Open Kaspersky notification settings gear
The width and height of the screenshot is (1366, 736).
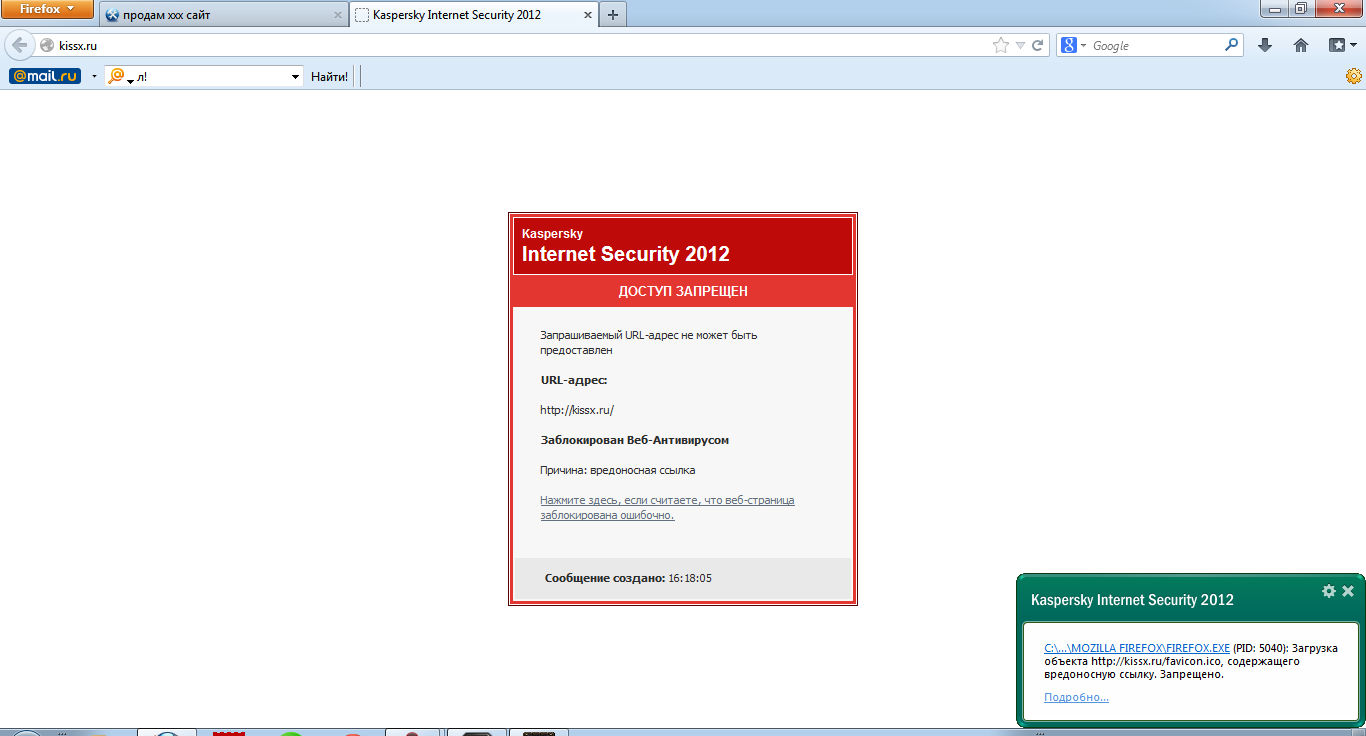pos(1329,591)
